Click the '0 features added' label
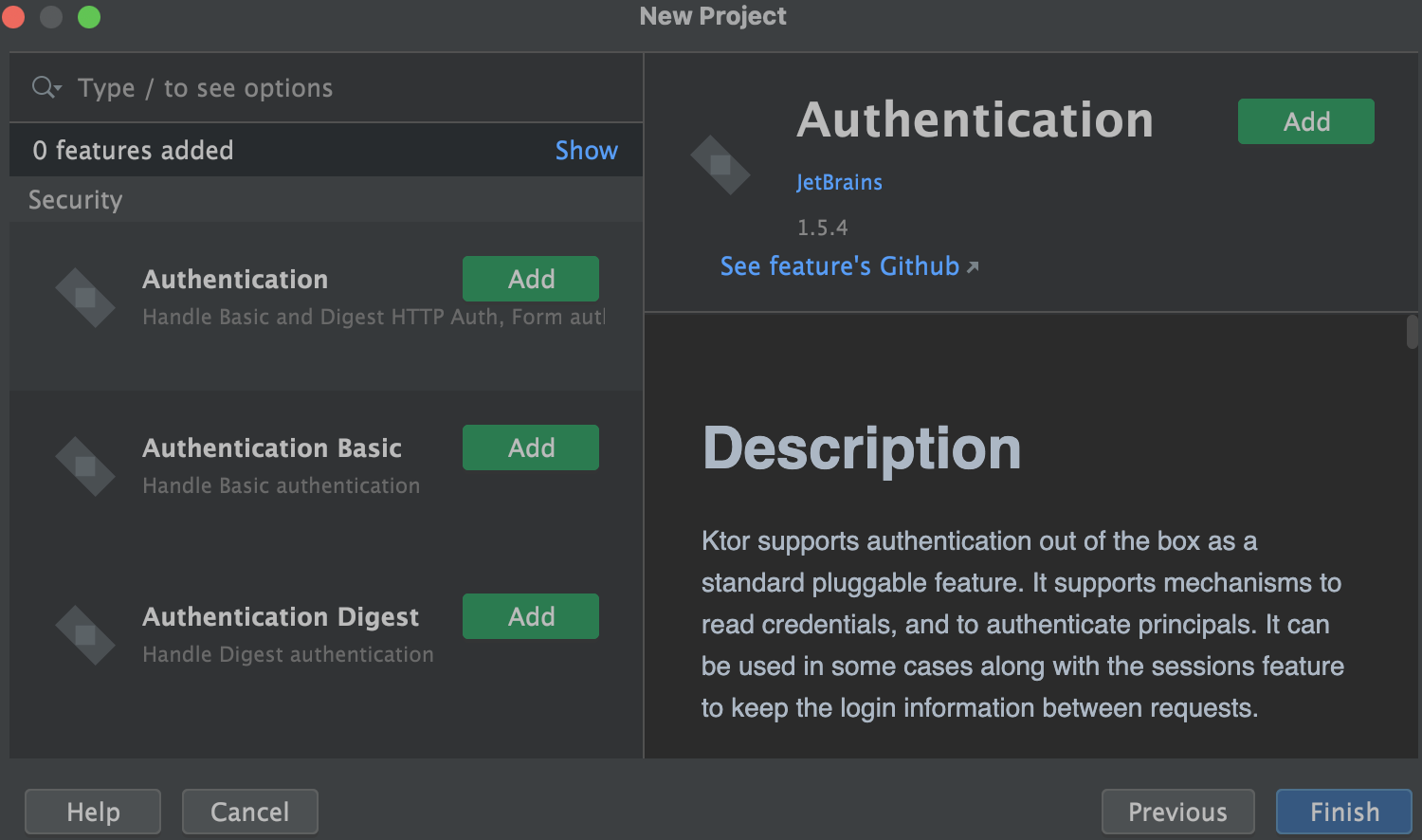The image size is (1422, 840). click(133, 150)
